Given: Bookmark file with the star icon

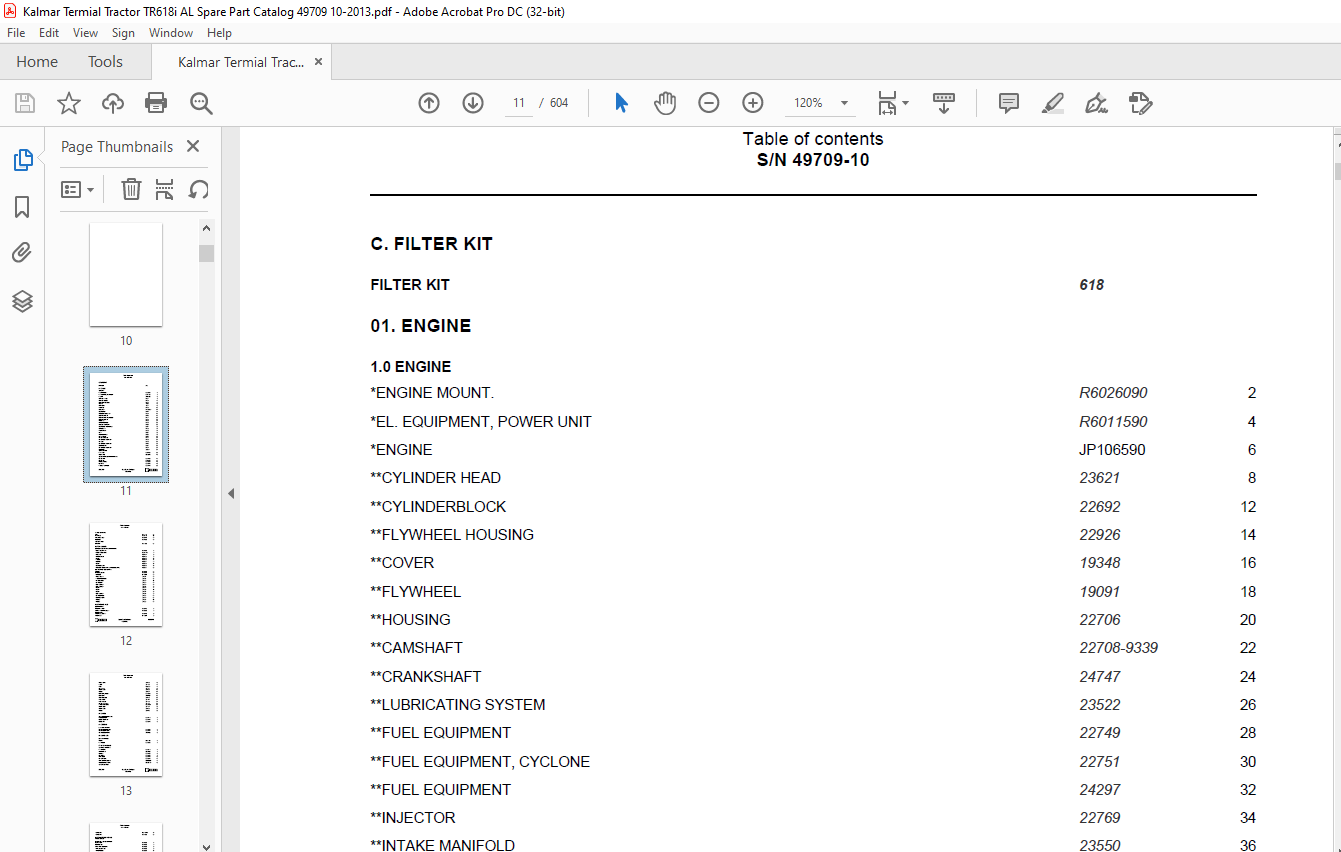Looking at the screenshot, I should click(69, 103).
